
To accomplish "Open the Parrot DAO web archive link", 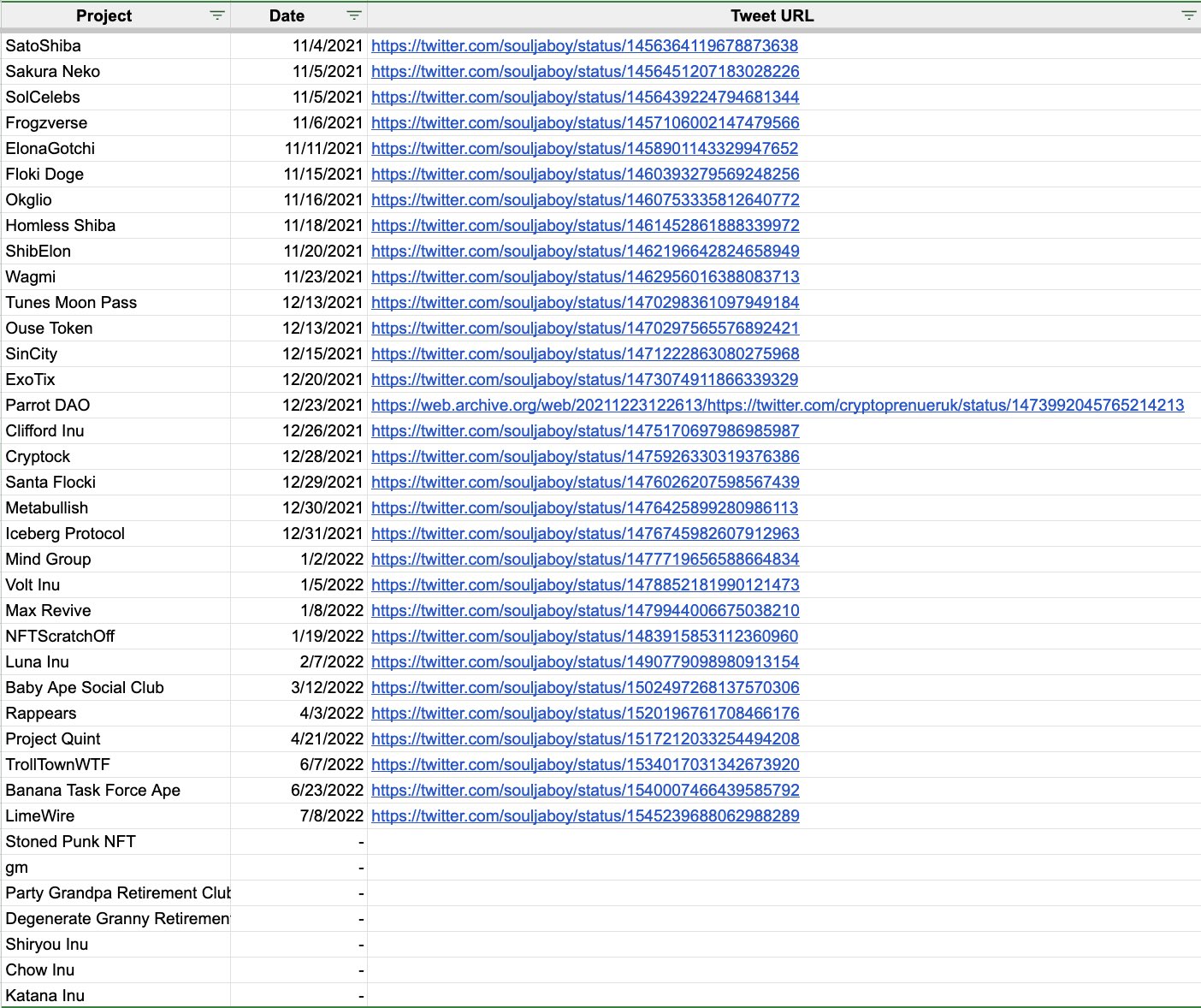I will (x=778, y=406).
